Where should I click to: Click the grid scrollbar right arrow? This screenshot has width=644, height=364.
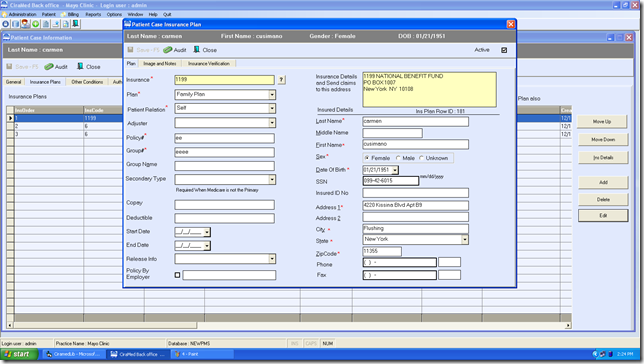click(x=568, y=325)
